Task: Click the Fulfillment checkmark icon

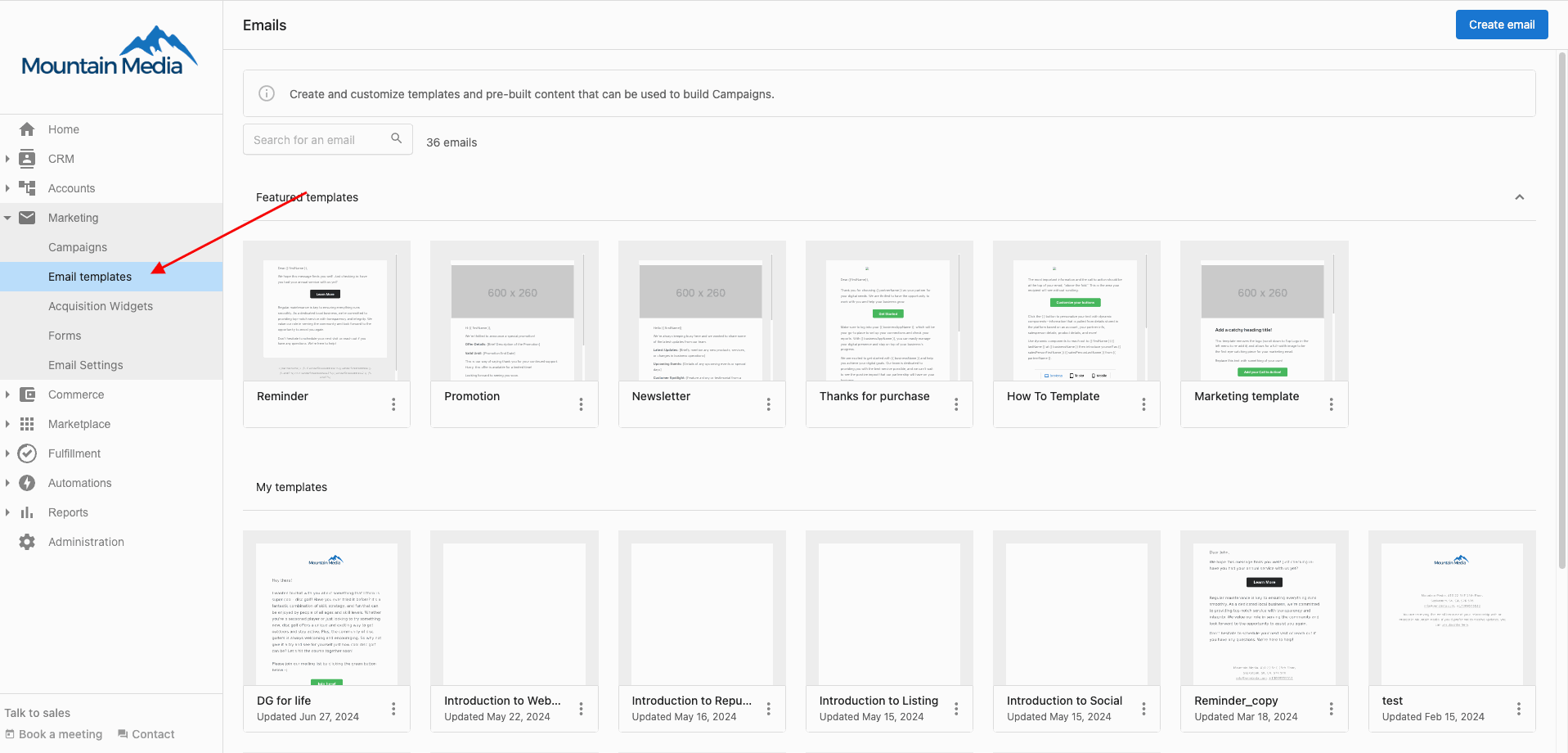Action: pyautogui.click(x=27, y=453)
